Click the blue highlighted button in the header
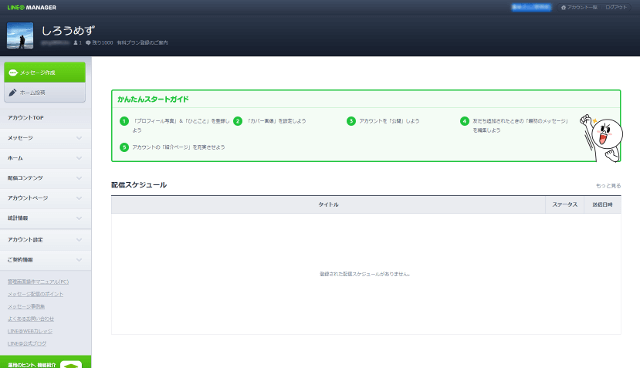640x368 pixels. 531,7
